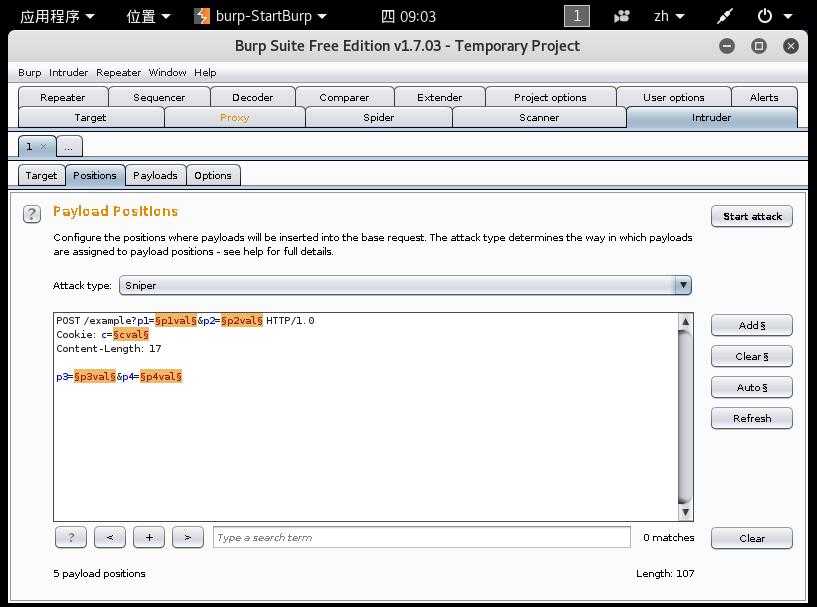This screenshot has width=817, height=607.
Task: Click the Clear § button
Action: tap(752, 356)
